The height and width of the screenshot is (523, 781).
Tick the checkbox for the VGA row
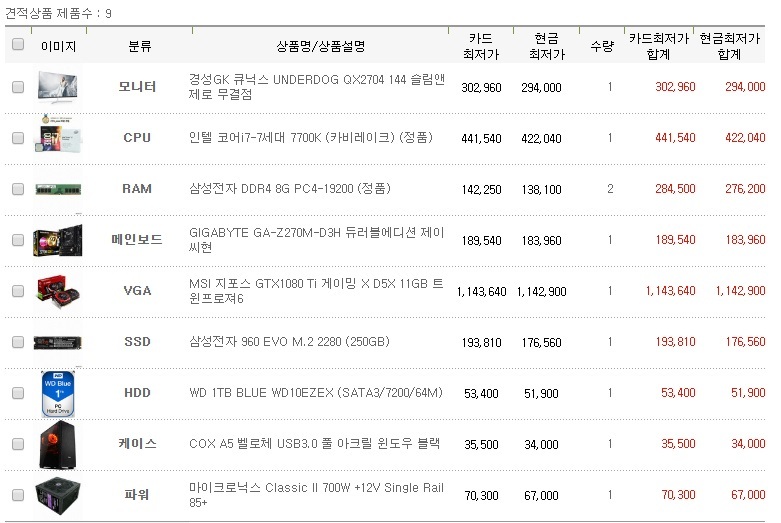[x=18, y=291]
